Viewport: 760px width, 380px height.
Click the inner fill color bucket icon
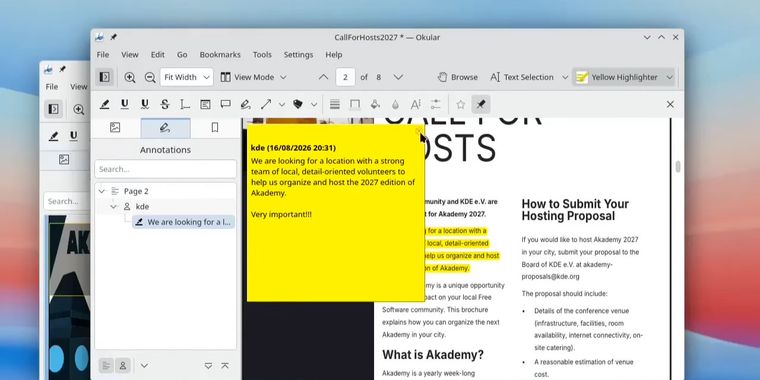(375, 104)
